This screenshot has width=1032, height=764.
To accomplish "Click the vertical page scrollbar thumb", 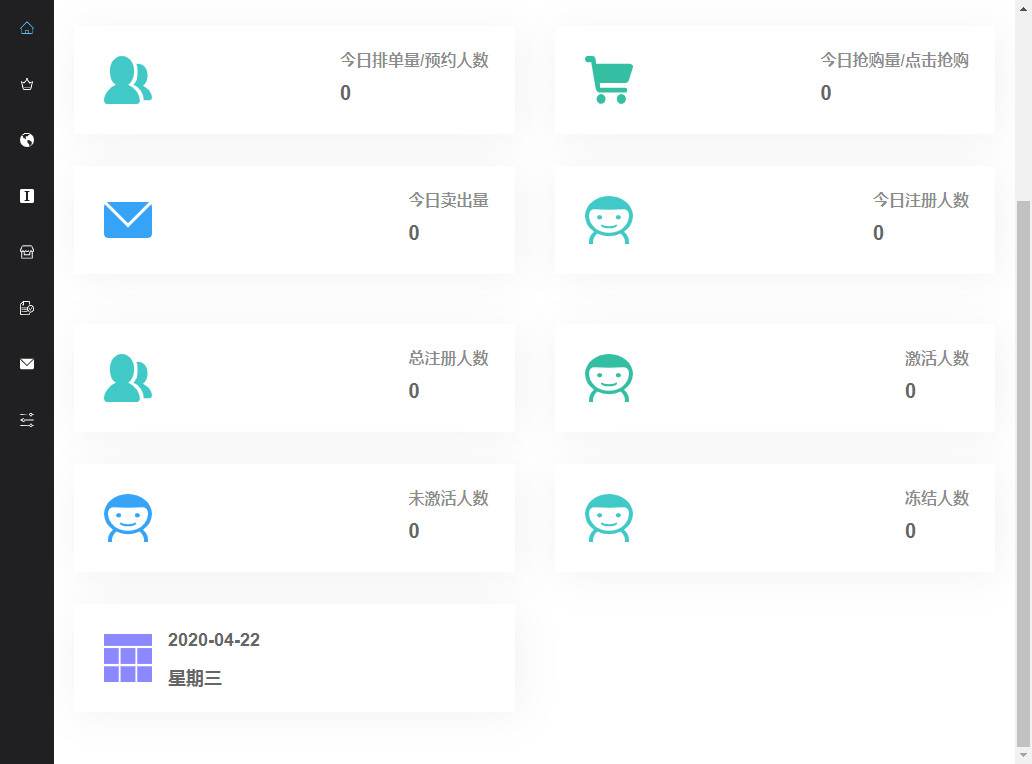I will point(1023,470).
